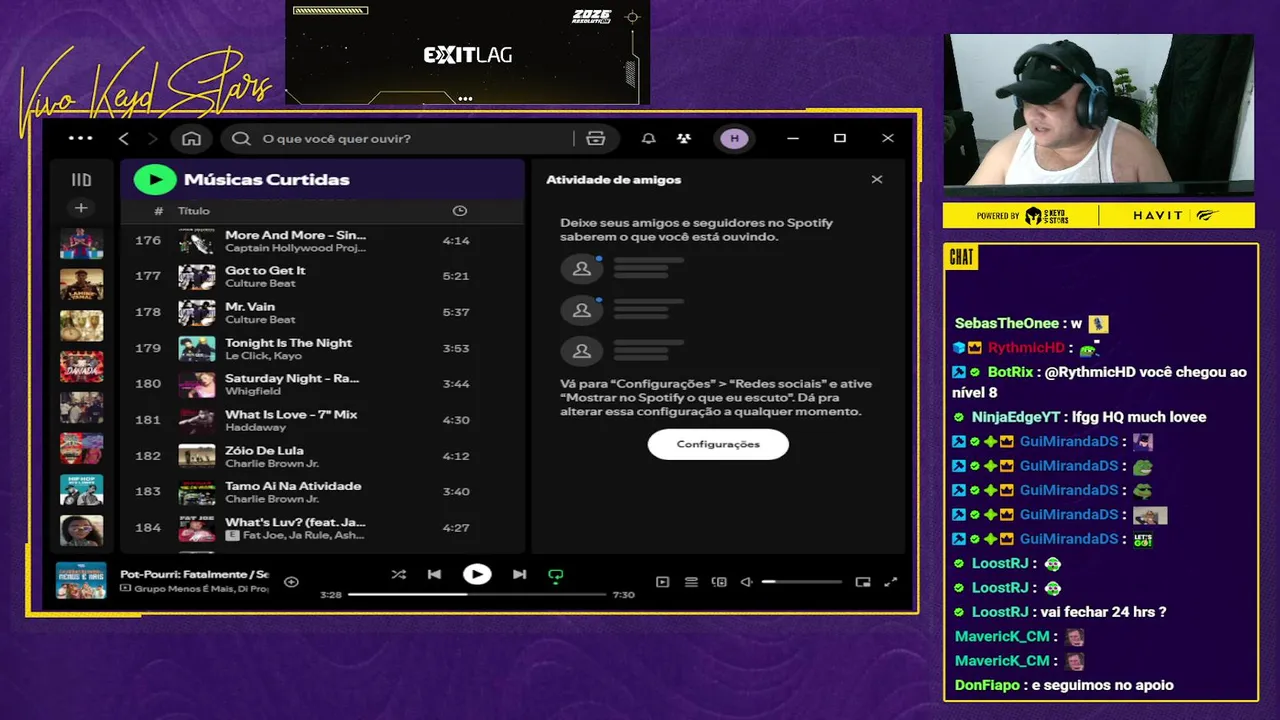Viewport: 1280px width, 720px height.
Task: Click username "DonFiapo" in the chat
Action: (x=987, y=685)
